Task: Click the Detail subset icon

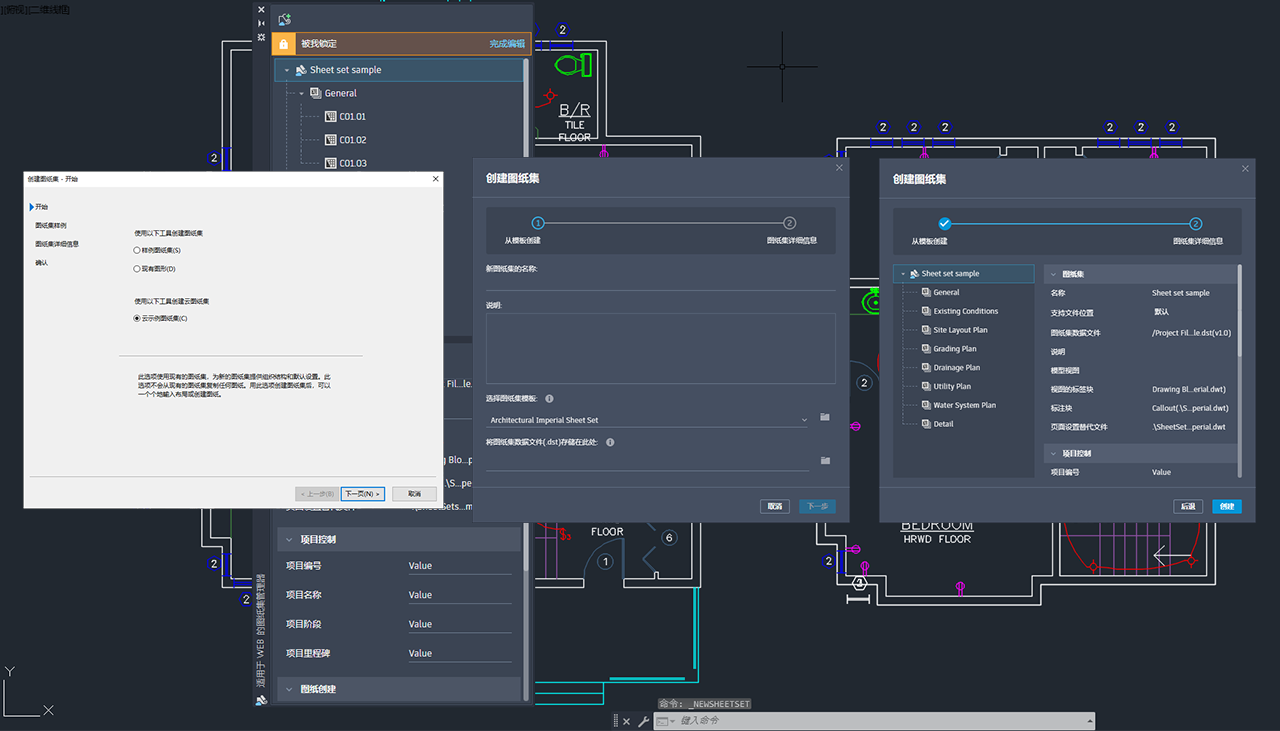Action: (925, 424)
